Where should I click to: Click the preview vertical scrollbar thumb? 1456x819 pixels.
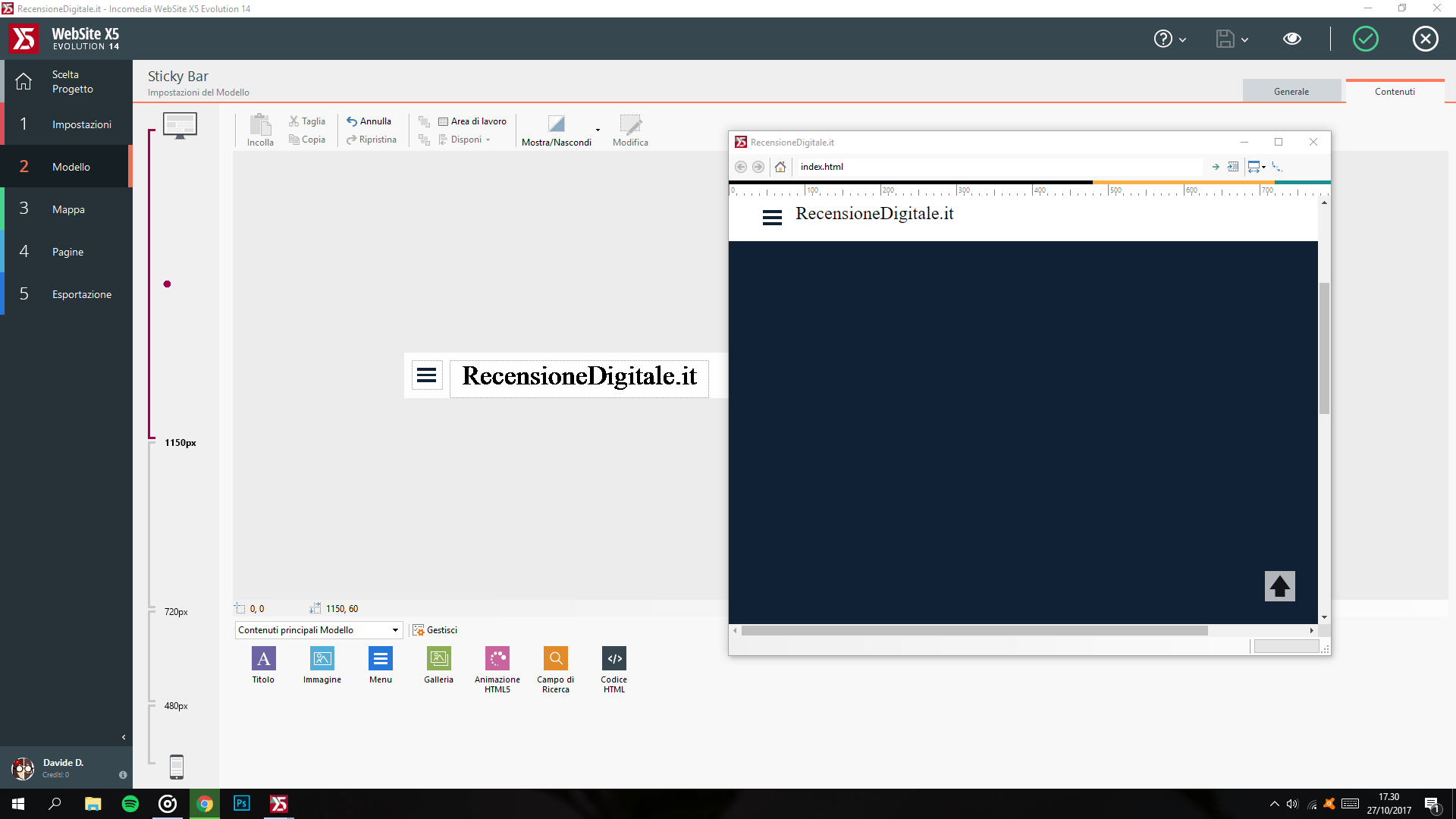click(1324, 348)
